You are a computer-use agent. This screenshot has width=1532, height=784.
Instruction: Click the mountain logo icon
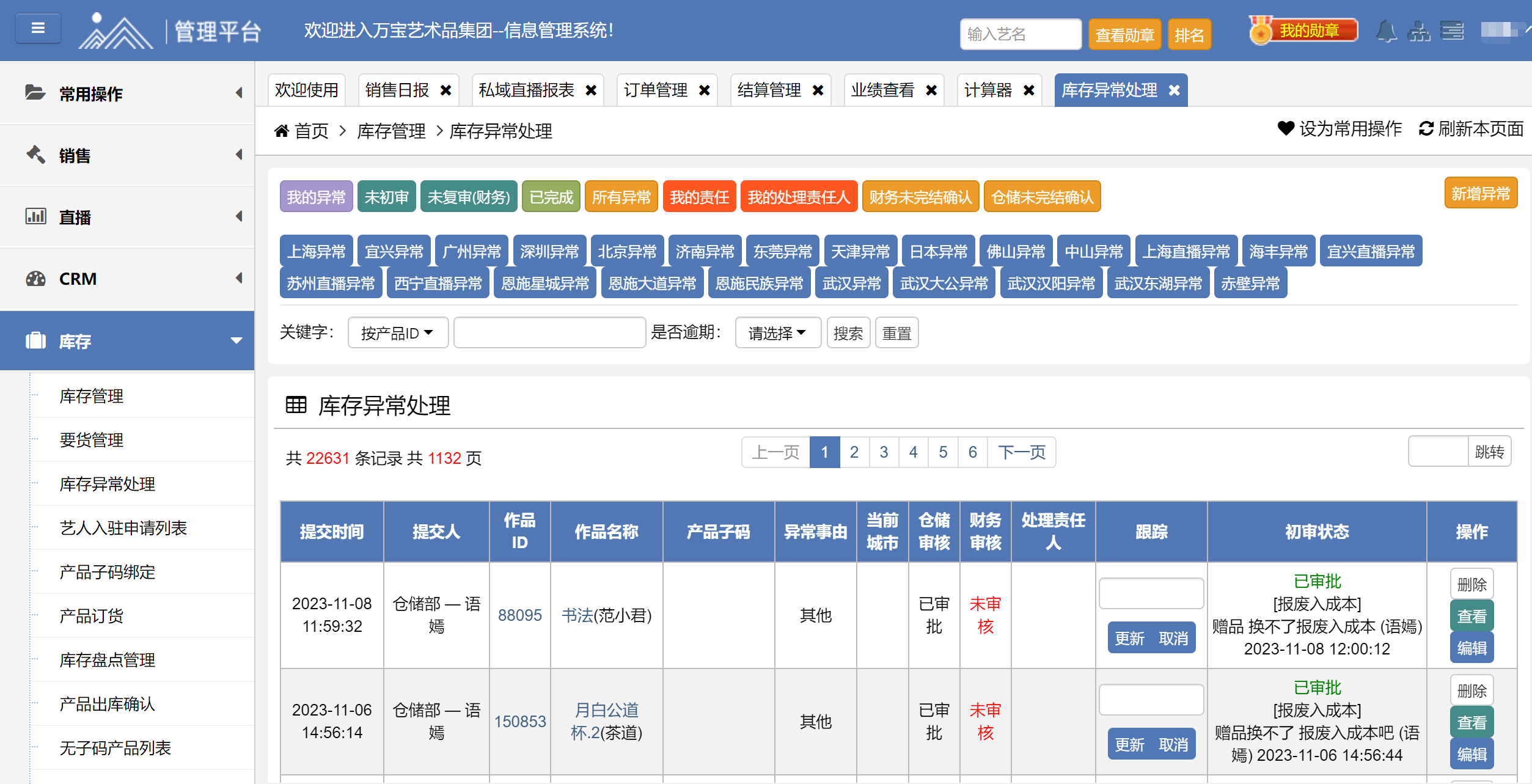(x=115, y=31)
